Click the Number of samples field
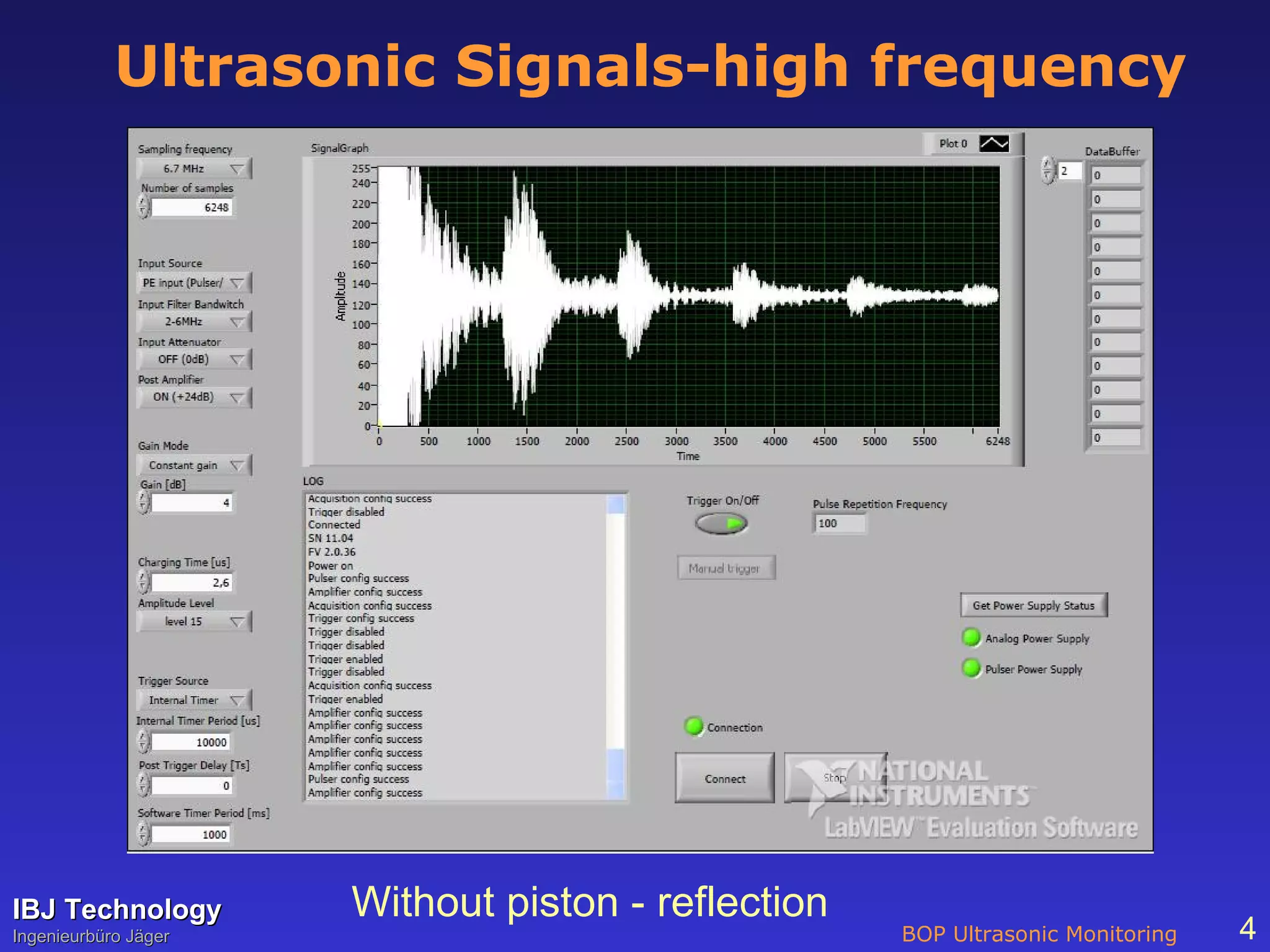The width and height of the screenshot is (1270, 952). click(192, 208)
